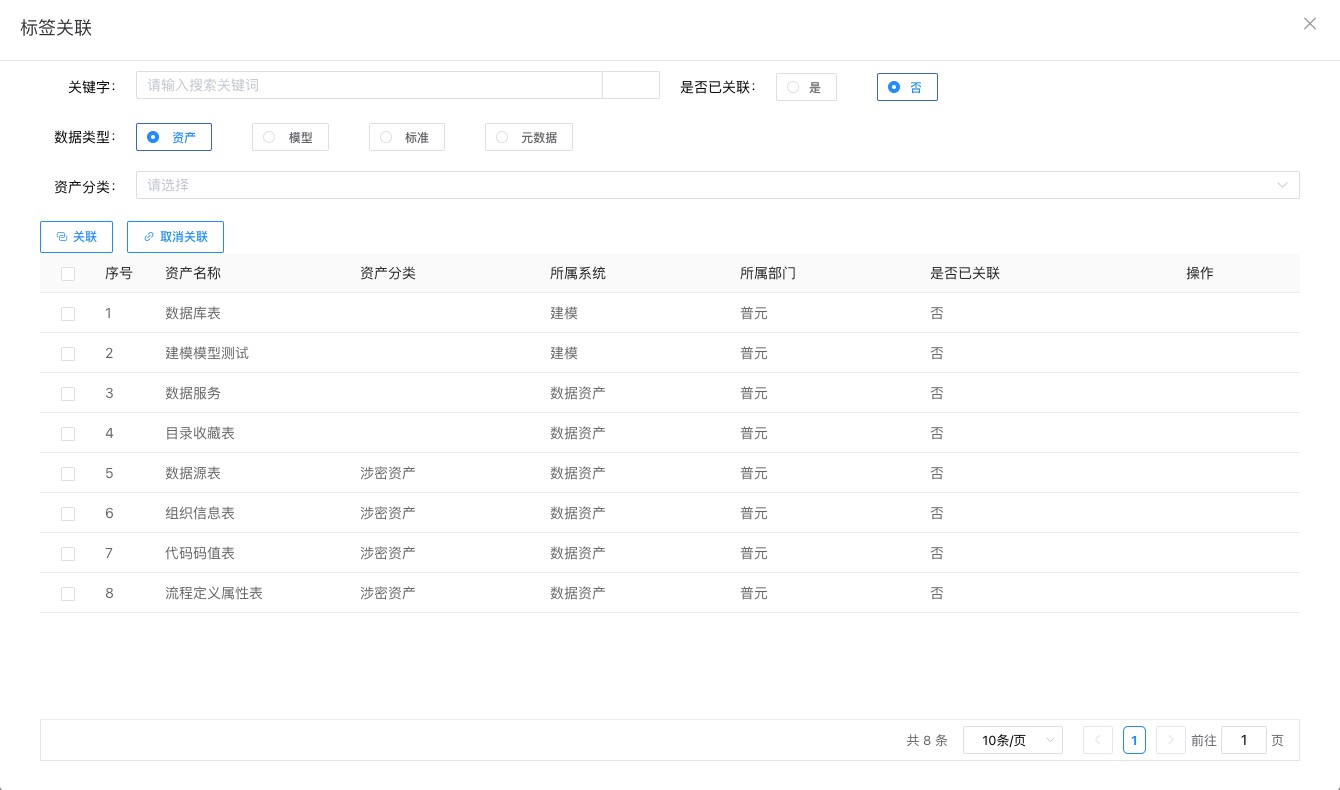Image resolution: width=1340 pixels, height=790 pixels.
Task: Select 否 for 是否已关联
Action: pos(907,88)
